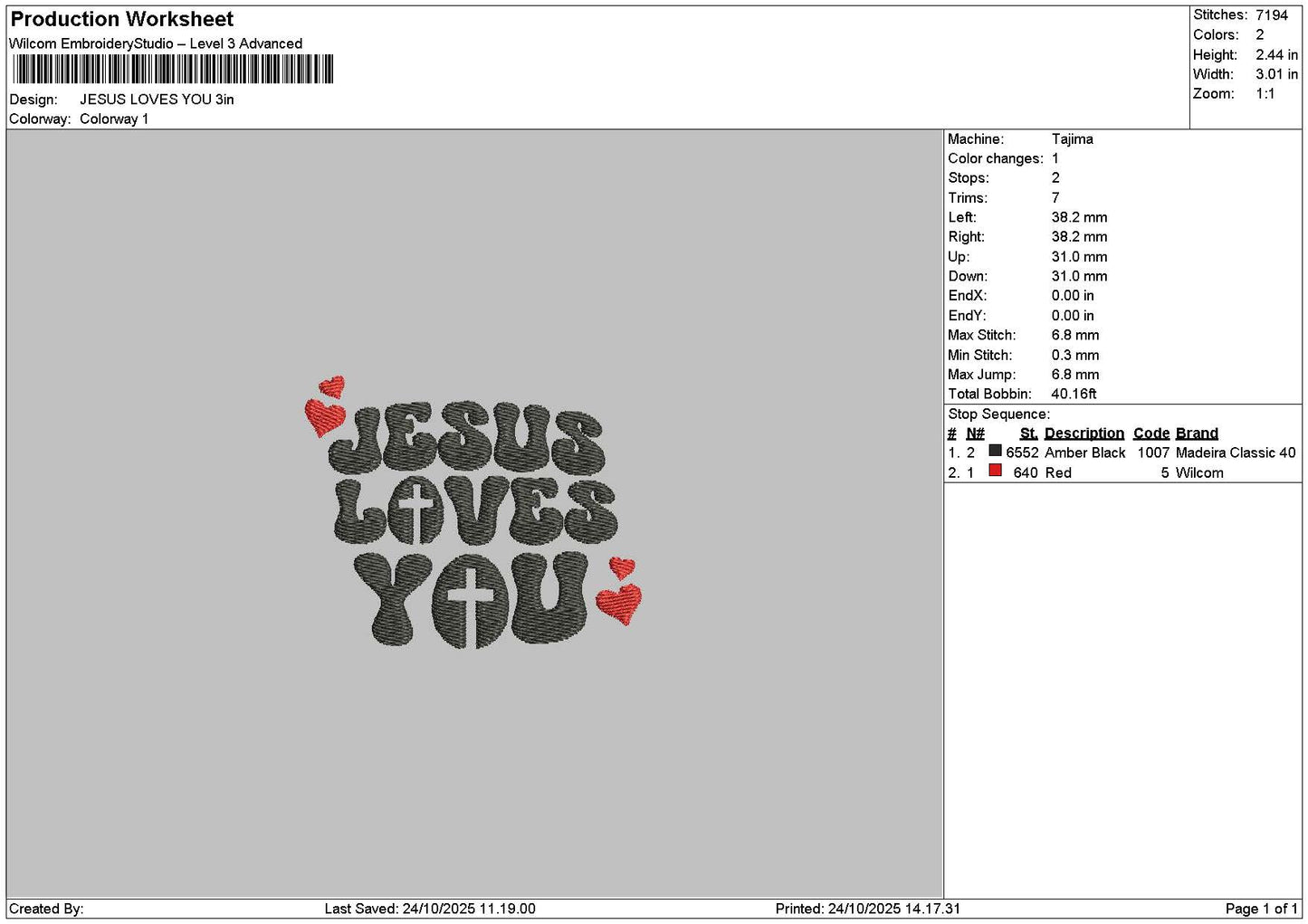Click the 'Red' thread description

[1058, 473]
